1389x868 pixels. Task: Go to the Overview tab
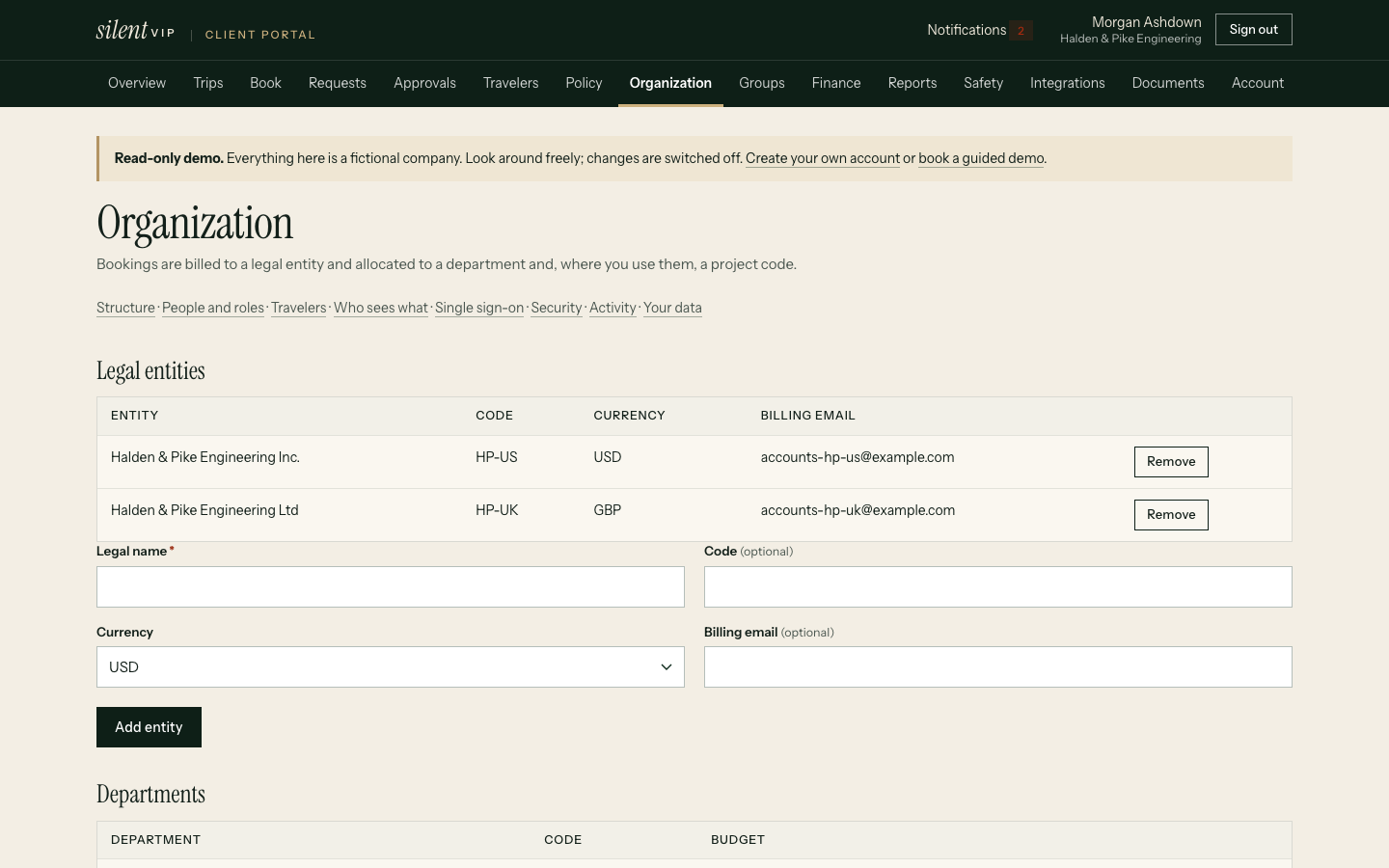137,83
